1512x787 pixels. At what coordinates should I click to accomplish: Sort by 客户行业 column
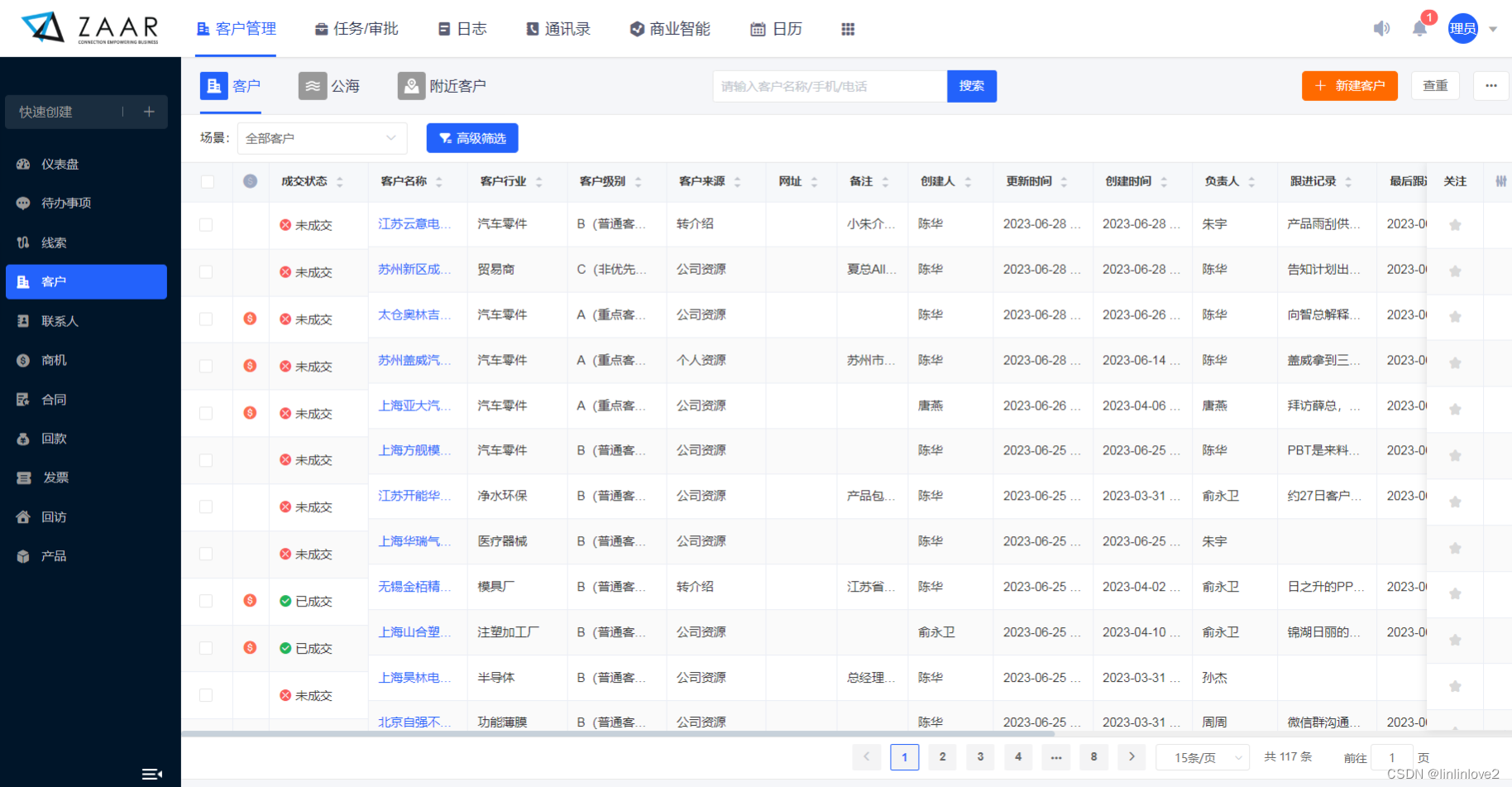tap(538, 182)
